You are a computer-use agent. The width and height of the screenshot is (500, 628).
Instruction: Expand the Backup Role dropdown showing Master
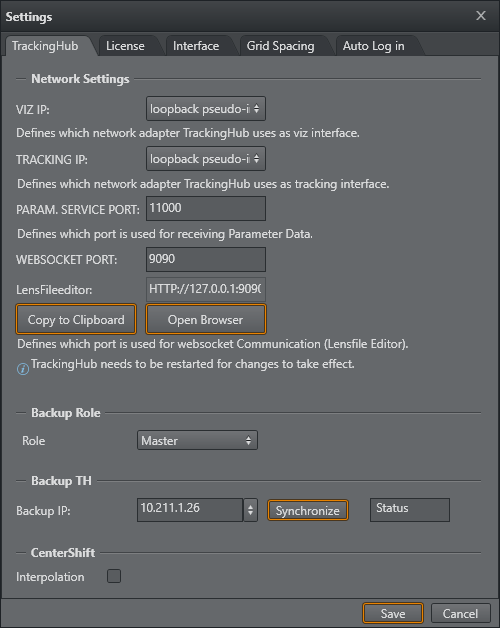tap(197, 441)
